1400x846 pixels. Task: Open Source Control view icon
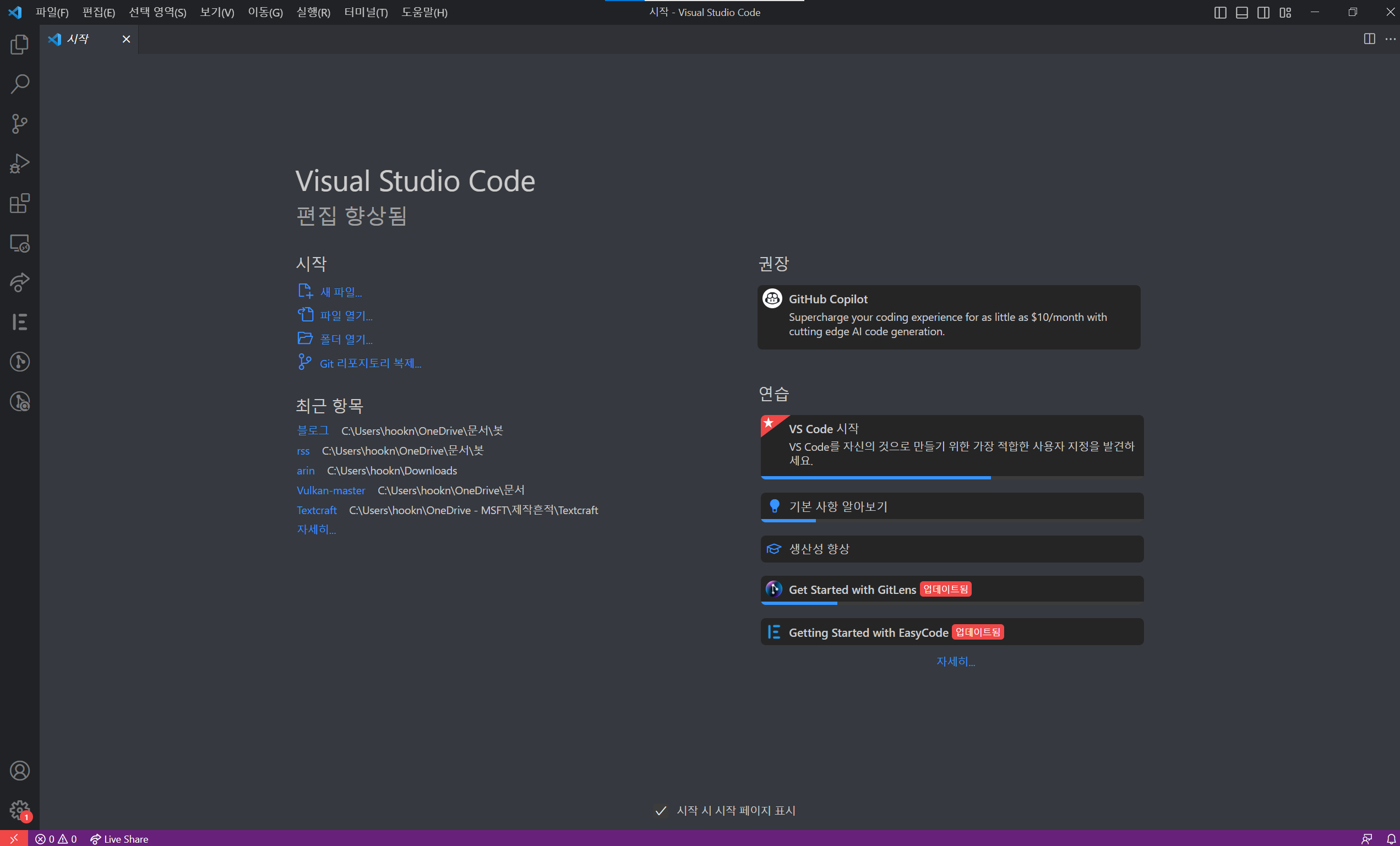[x=19, y=124]
